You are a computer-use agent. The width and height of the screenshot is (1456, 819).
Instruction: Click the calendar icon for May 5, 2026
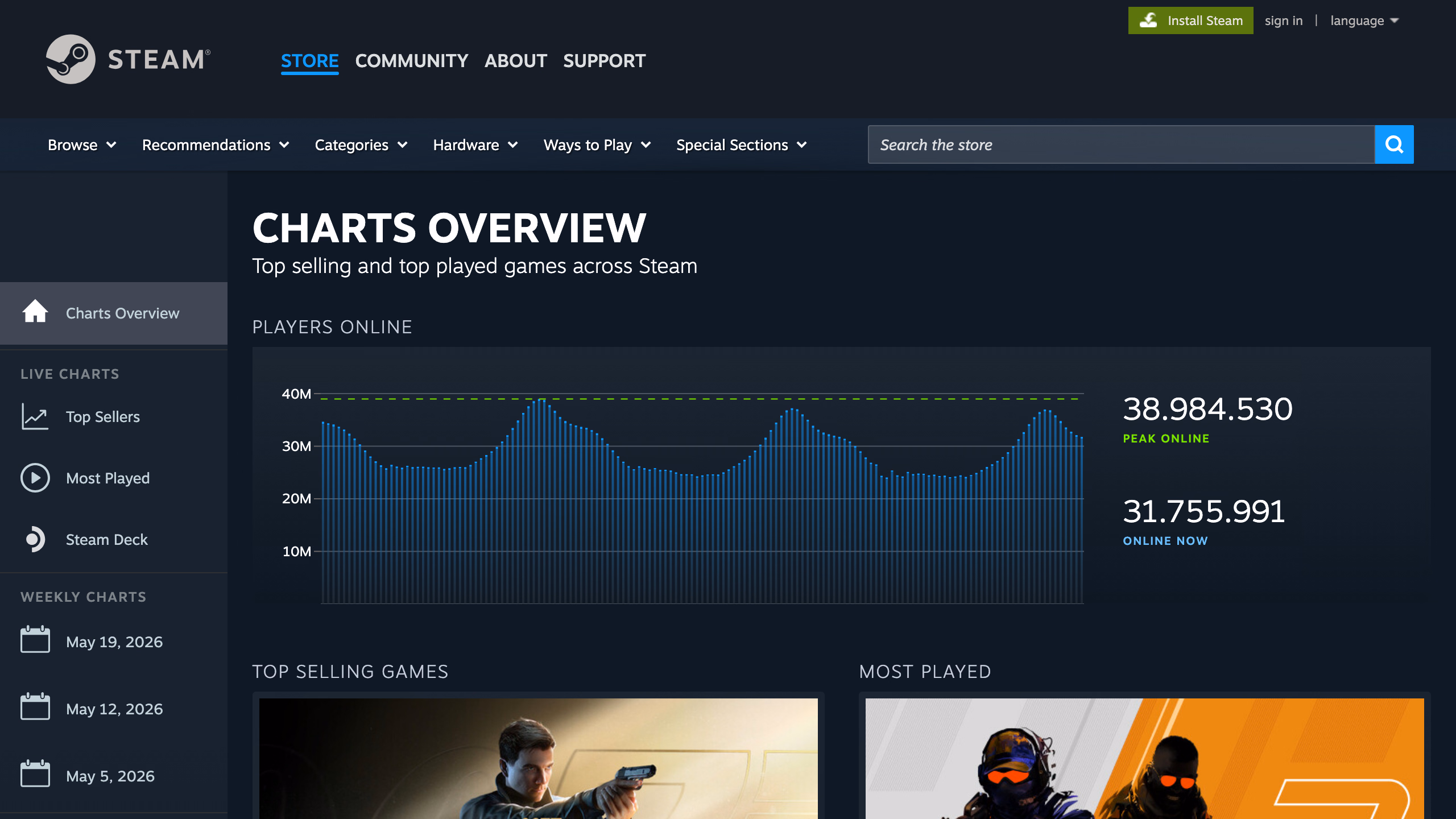point(35,774)
